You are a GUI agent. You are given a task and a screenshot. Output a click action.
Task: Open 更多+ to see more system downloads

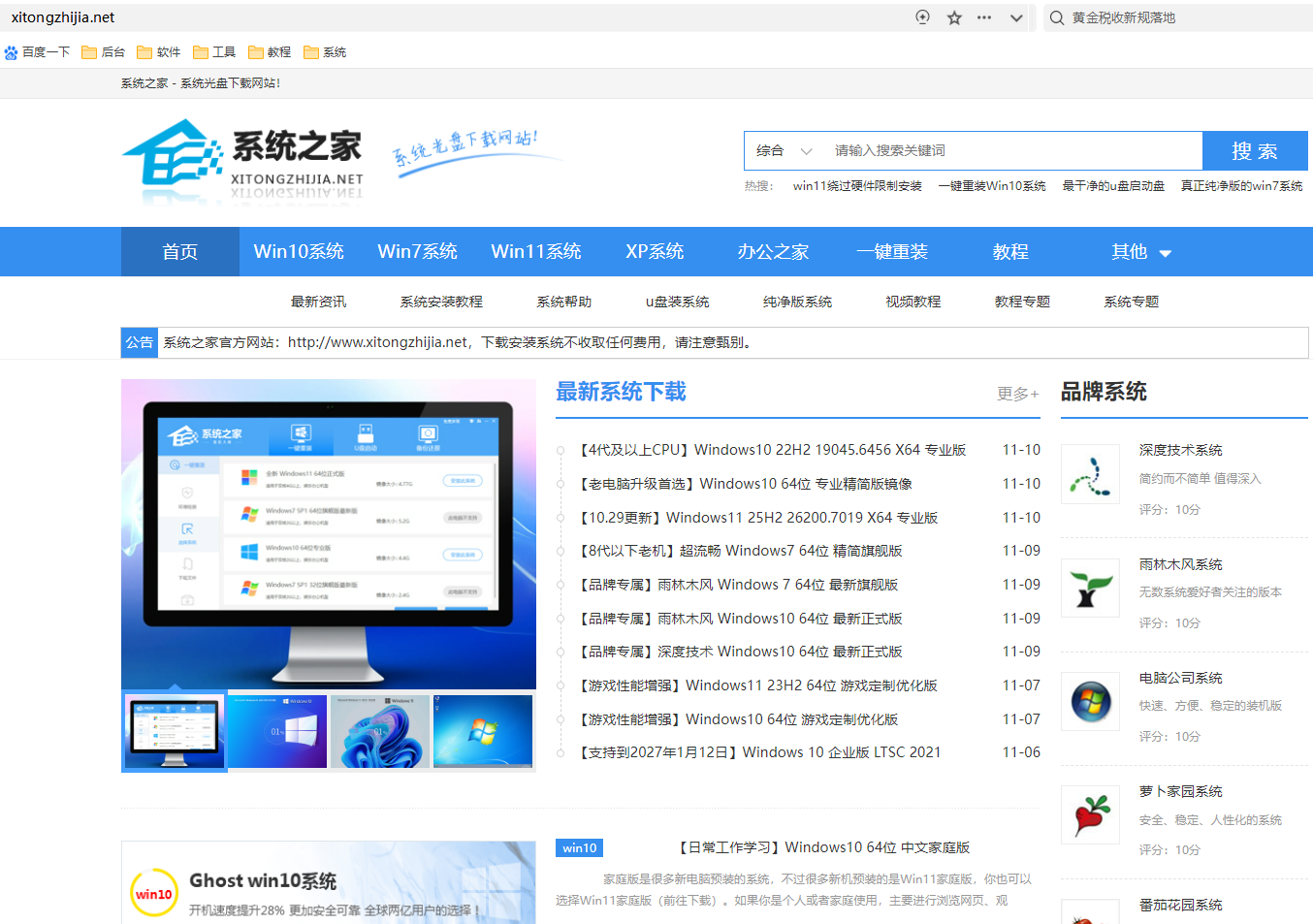click(1016, 394)
